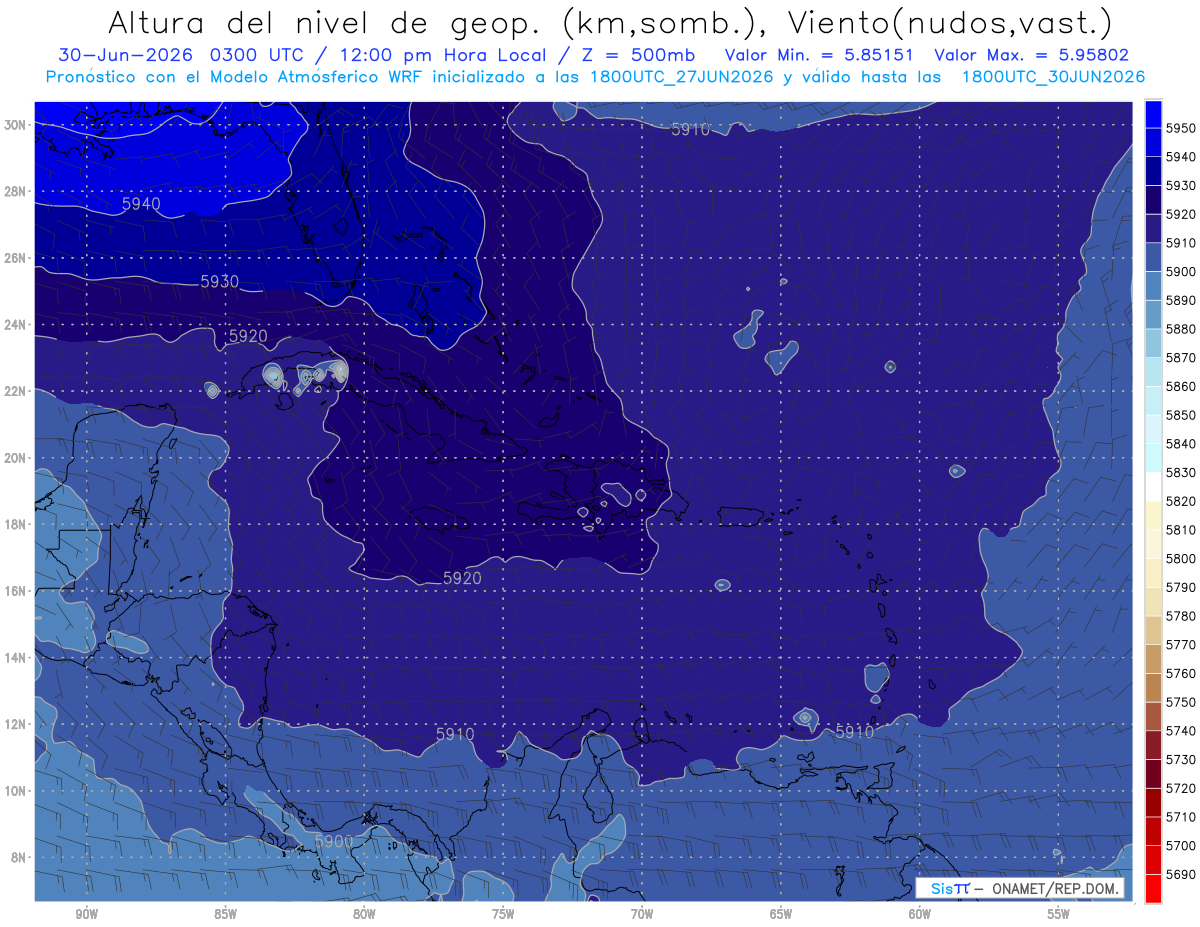This screenshot has width=1200, height=927.
Task: Click the 75W longitude axis label
Action: pos(503,914)
